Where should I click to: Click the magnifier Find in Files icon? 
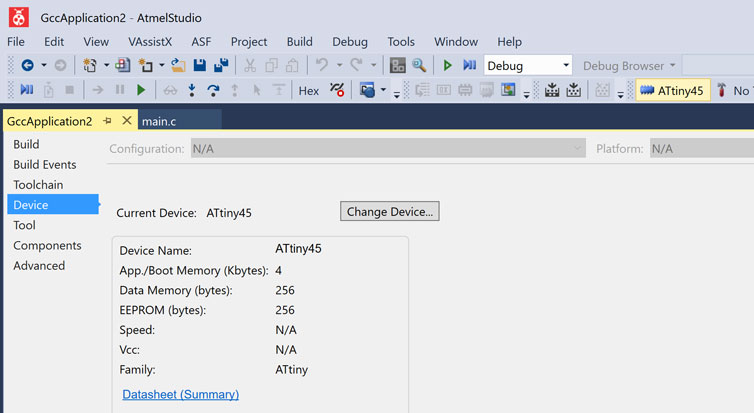click(x=419, y=65)
